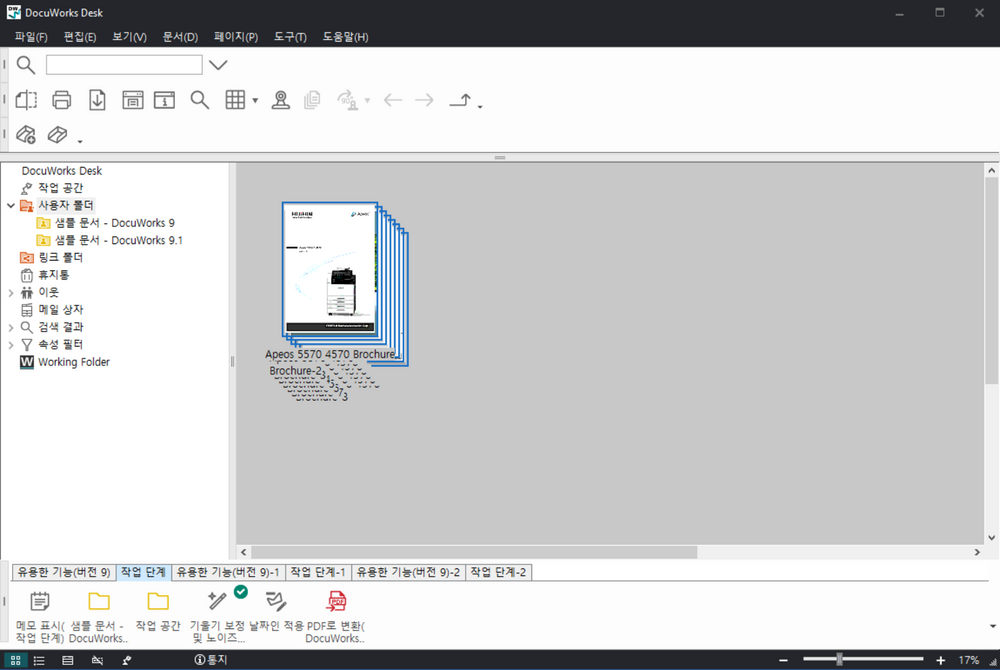Collapse the 사용자 폴더 tree node
Image resolution: width=1000 pixels, height=670 pixels.
[11, 205]
